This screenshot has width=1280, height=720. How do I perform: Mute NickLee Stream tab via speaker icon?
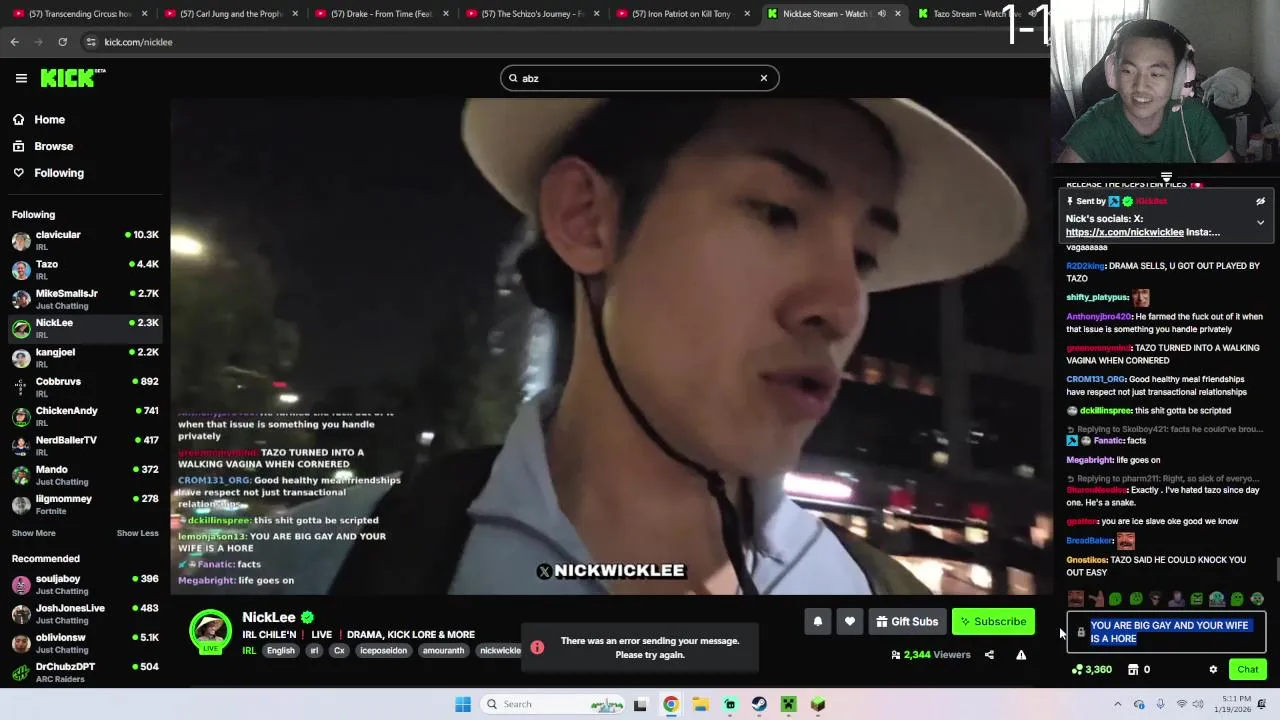point(881,14)
